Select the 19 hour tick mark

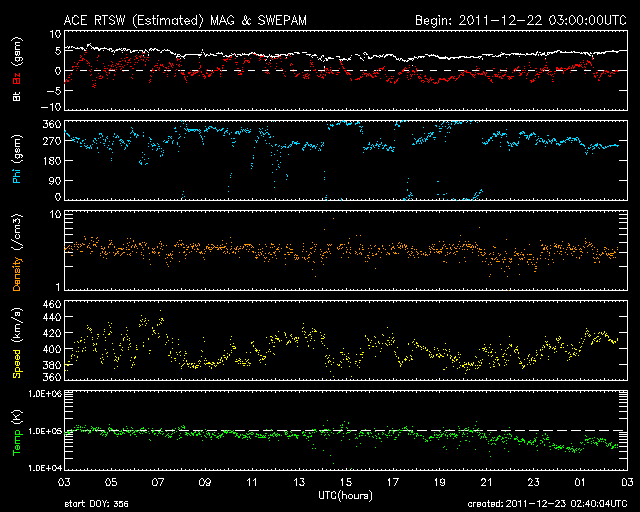439,482
